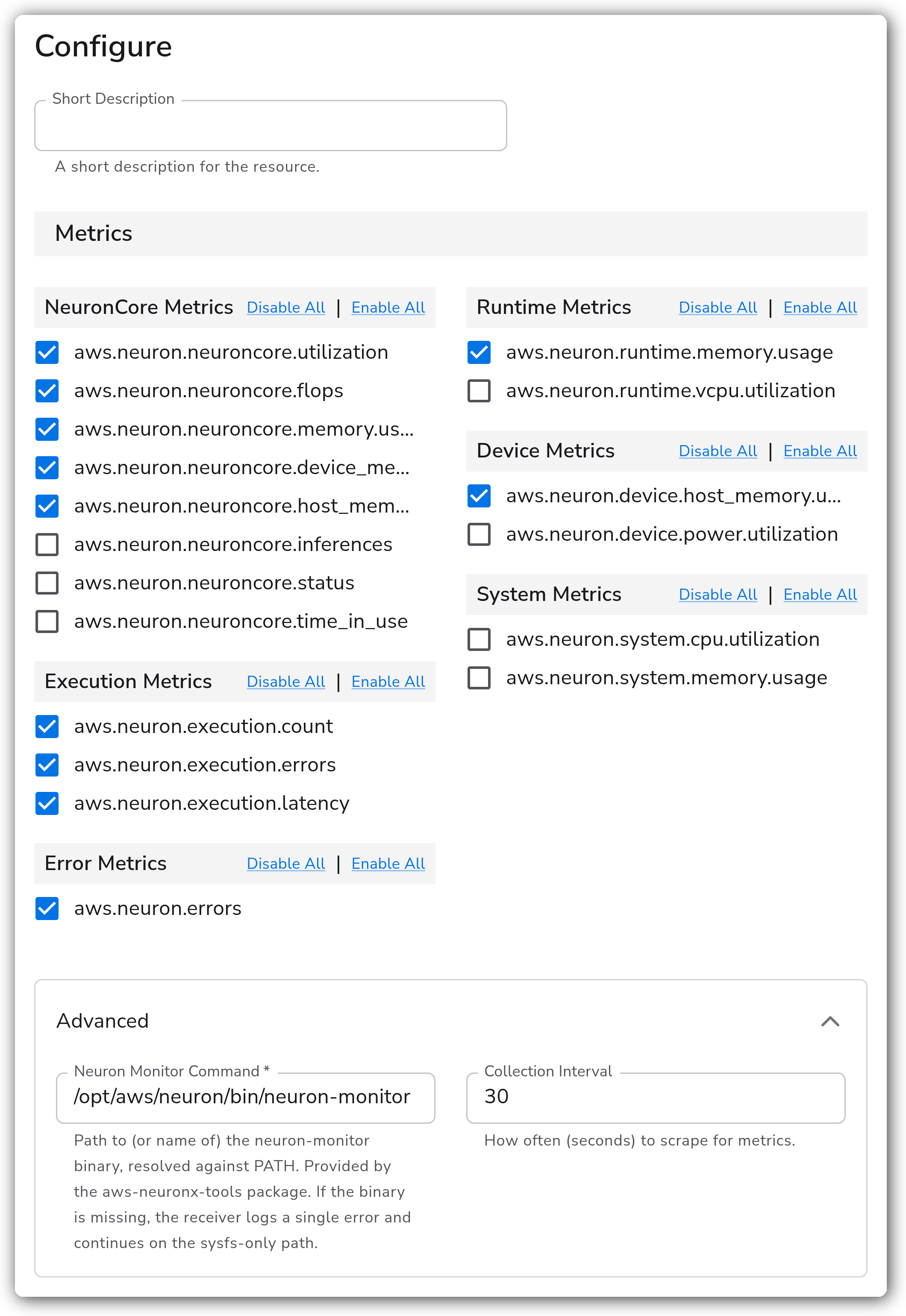The image size is (906, 1316).
Task: Collapse the Advanced section chevron
Action: click(830, 1021)
